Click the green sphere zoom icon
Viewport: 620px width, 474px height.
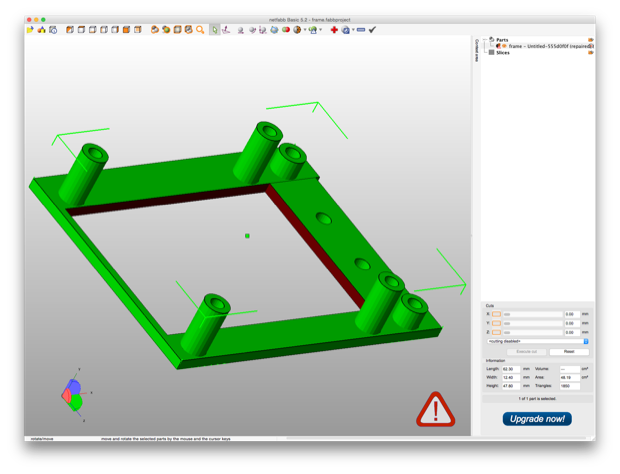coord(166,30)
